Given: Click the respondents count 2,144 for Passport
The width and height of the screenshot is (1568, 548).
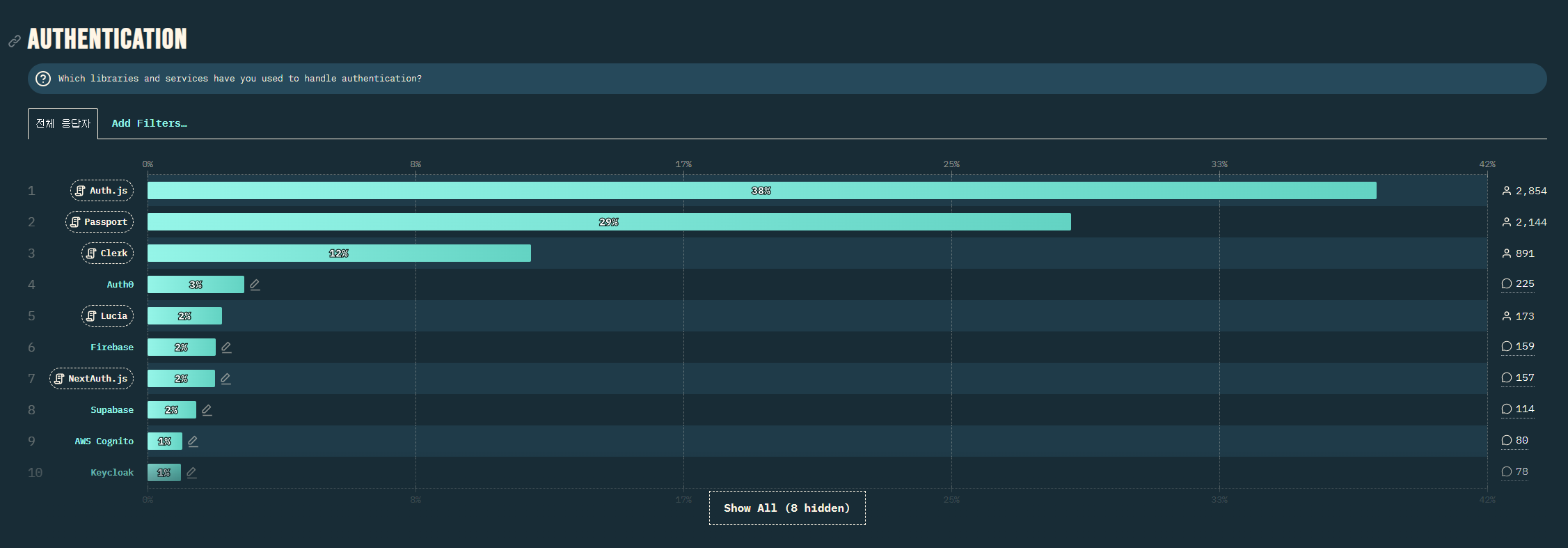Looking at the screenshot, I should 1524,222.
